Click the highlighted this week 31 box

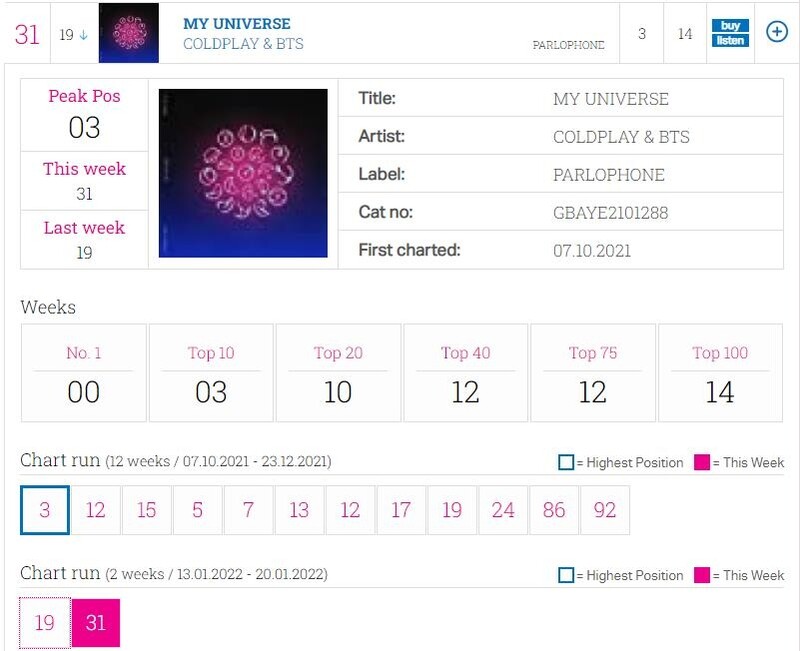coord(96,623)
